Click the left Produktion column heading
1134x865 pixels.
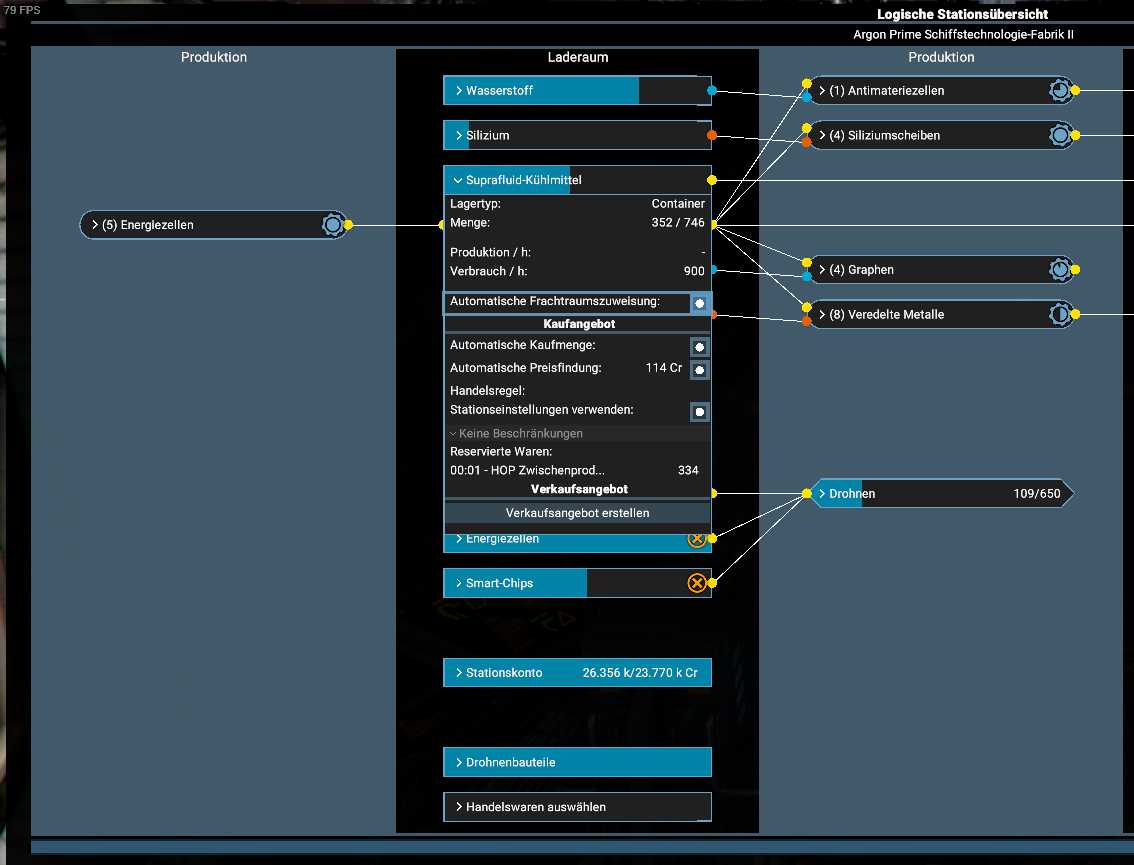tap(214, 57)
